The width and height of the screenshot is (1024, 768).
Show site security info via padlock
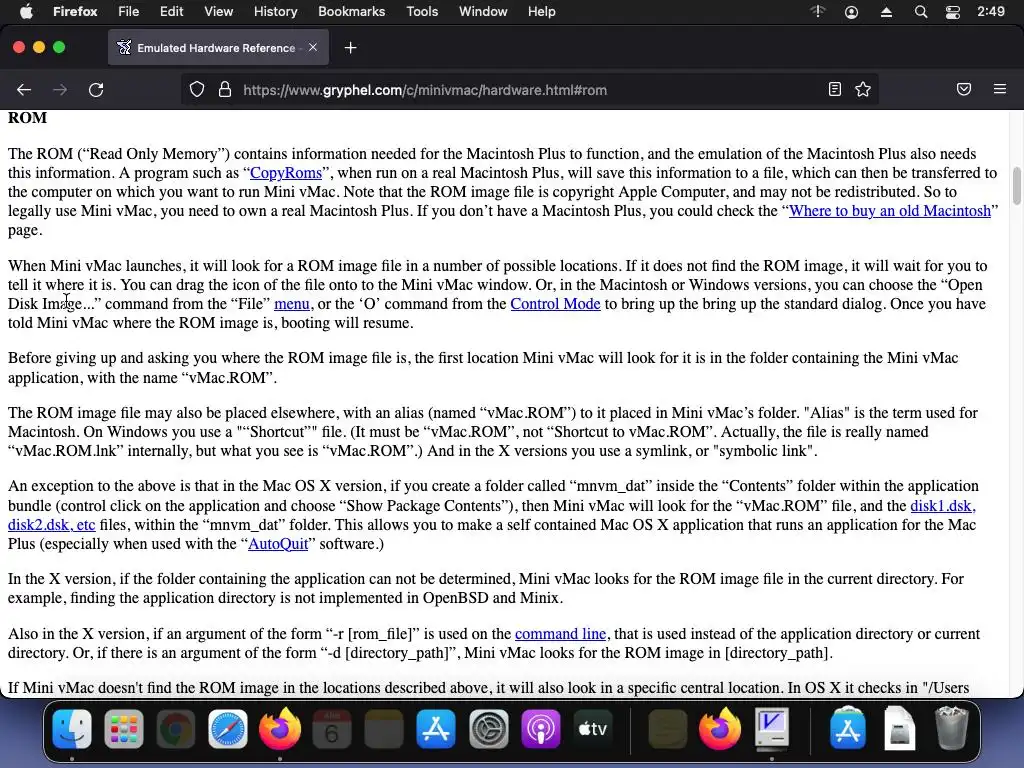tap(225, 89)
